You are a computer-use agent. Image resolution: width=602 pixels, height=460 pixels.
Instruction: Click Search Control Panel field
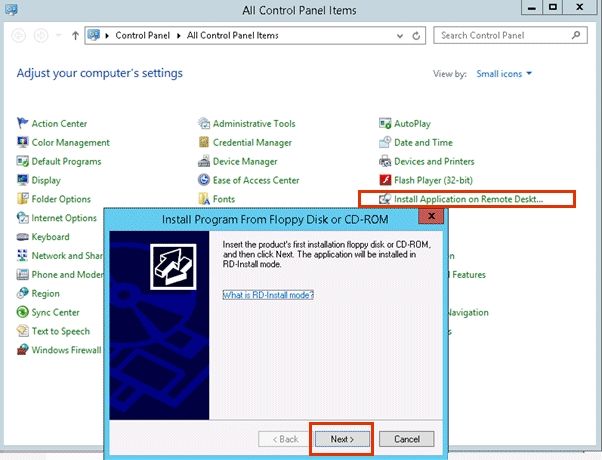point(510,35)
